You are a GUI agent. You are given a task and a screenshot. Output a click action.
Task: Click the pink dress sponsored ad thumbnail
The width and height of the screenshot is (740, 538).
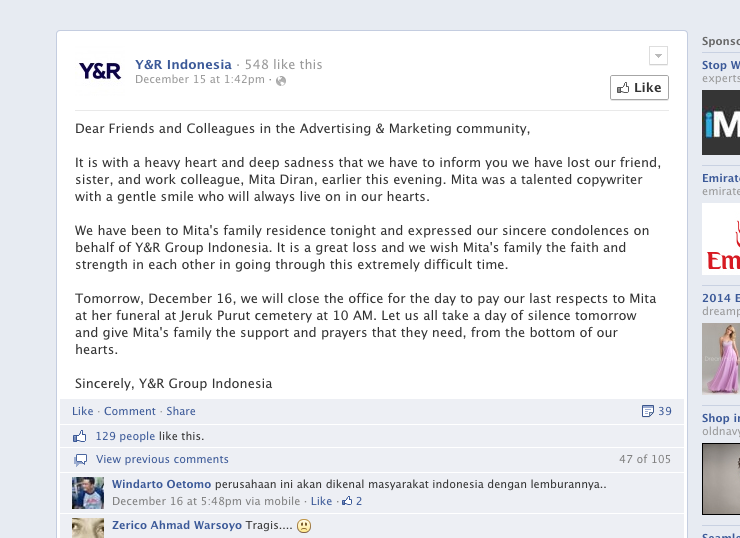pyautogui.click(x=719, y=358)
